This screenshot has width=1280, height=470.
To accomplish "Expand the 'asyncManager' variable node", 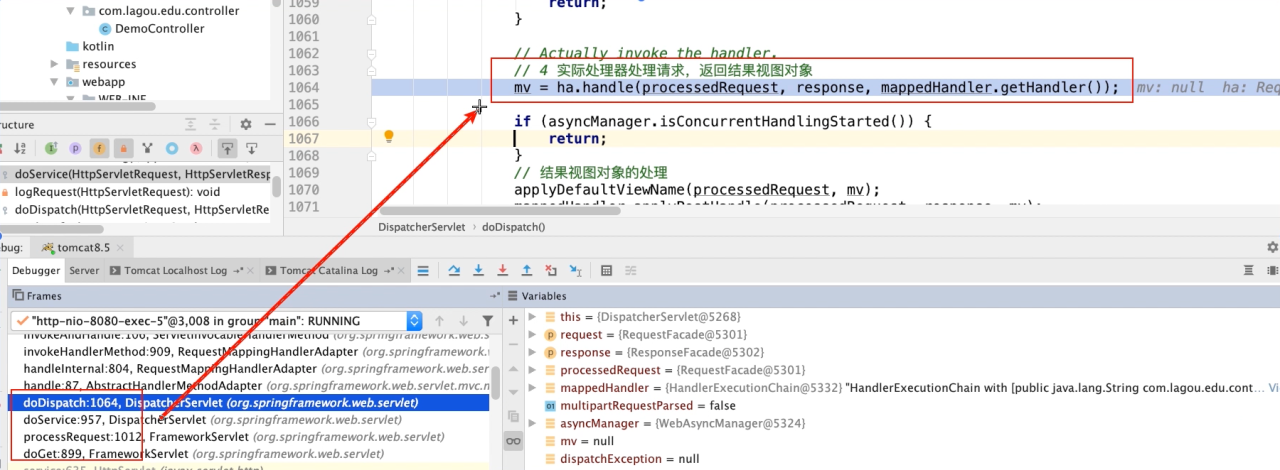I will coord(533,424).
